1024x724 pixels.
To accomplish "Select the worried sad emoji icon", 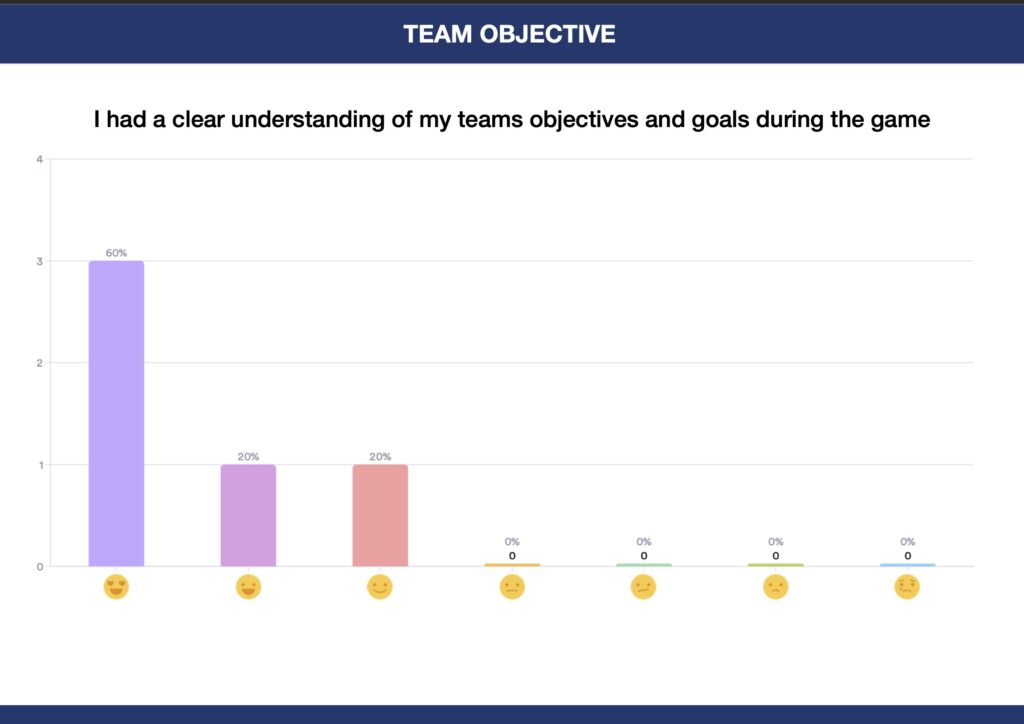I will [x=907, y=587].
